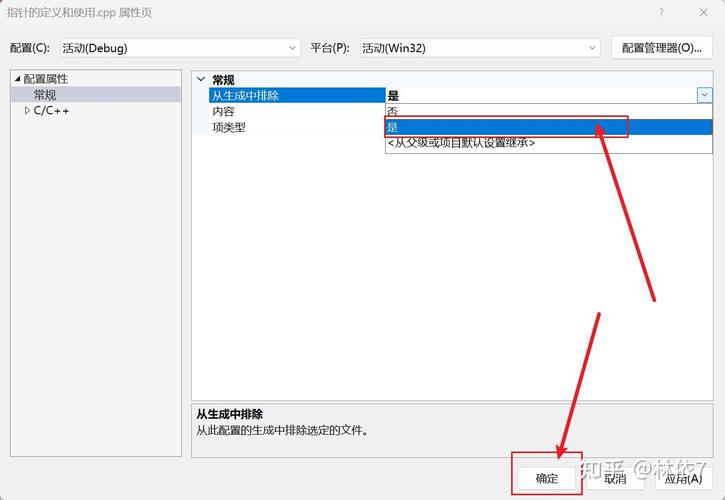
Task: Collapse the 配置属性 tree node
Action: pos(17,79)
